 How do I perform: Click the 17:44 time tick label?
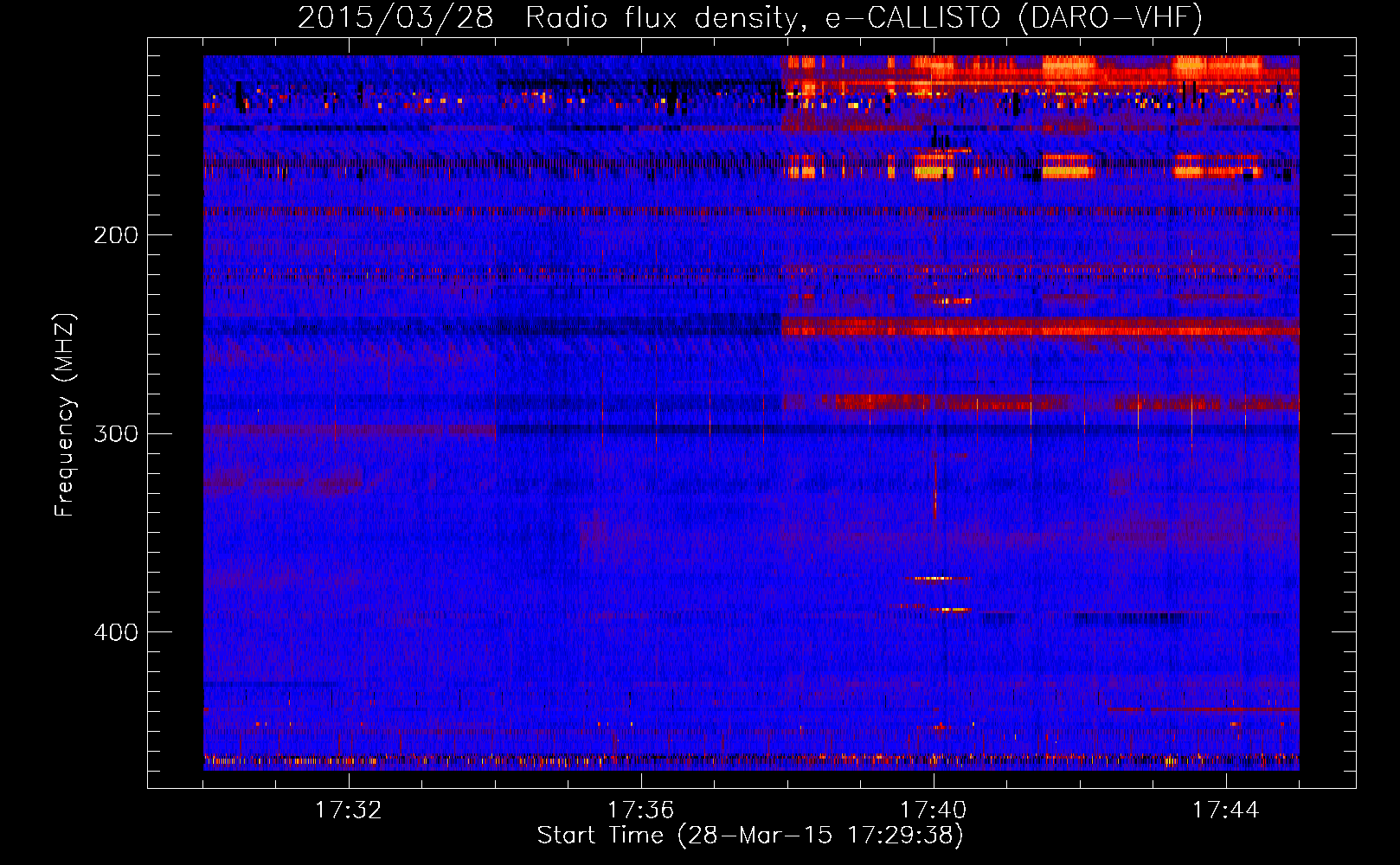[x=1226, y=811]
